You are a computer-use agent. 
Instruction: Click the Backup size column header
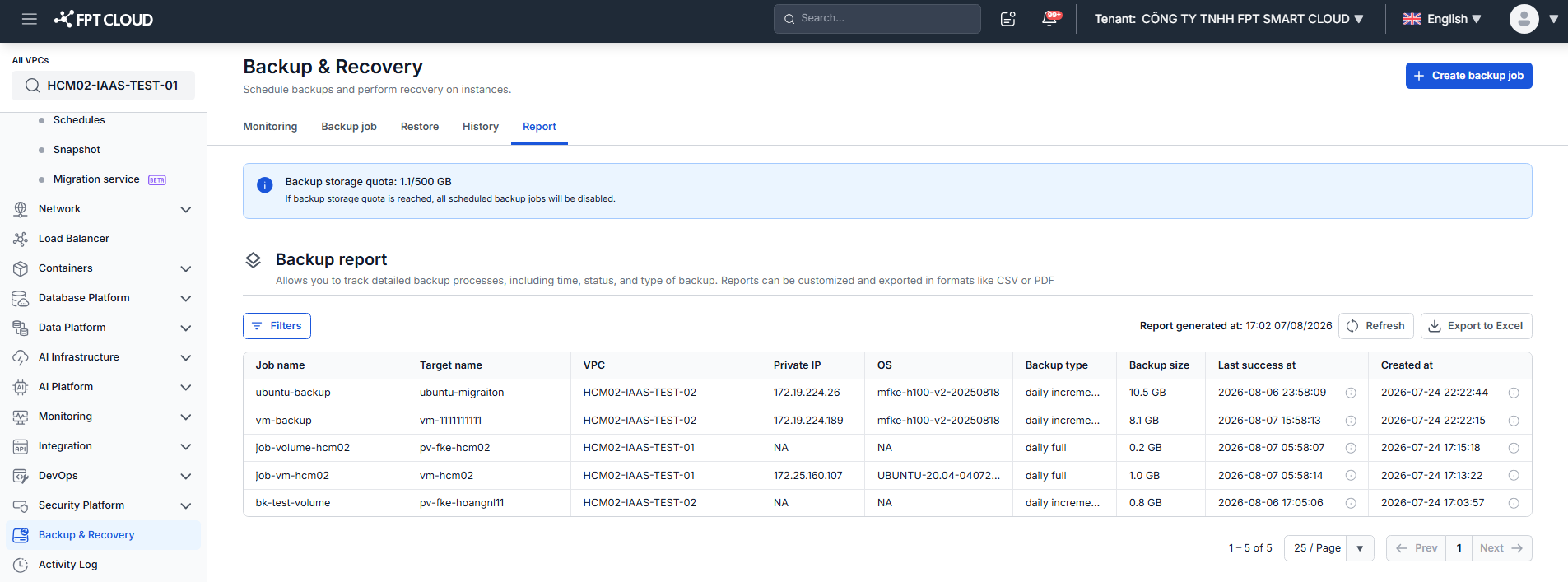1159,365
